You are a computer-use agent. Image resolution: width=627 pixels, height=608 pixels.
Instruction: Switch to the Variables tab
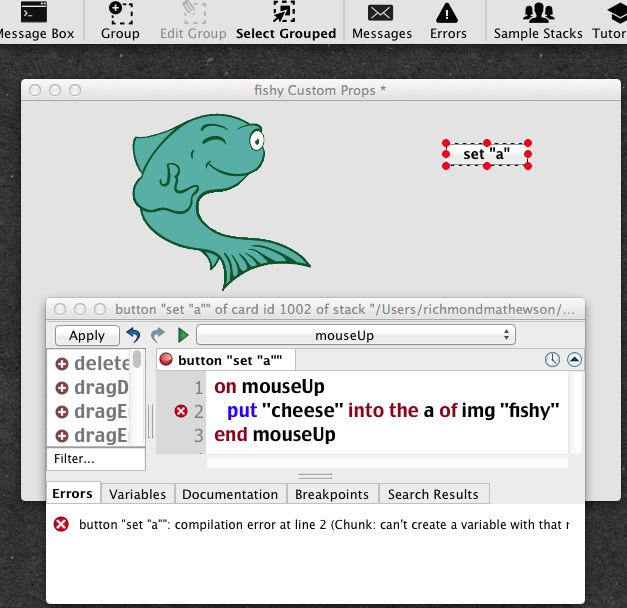tap(138, 494)
